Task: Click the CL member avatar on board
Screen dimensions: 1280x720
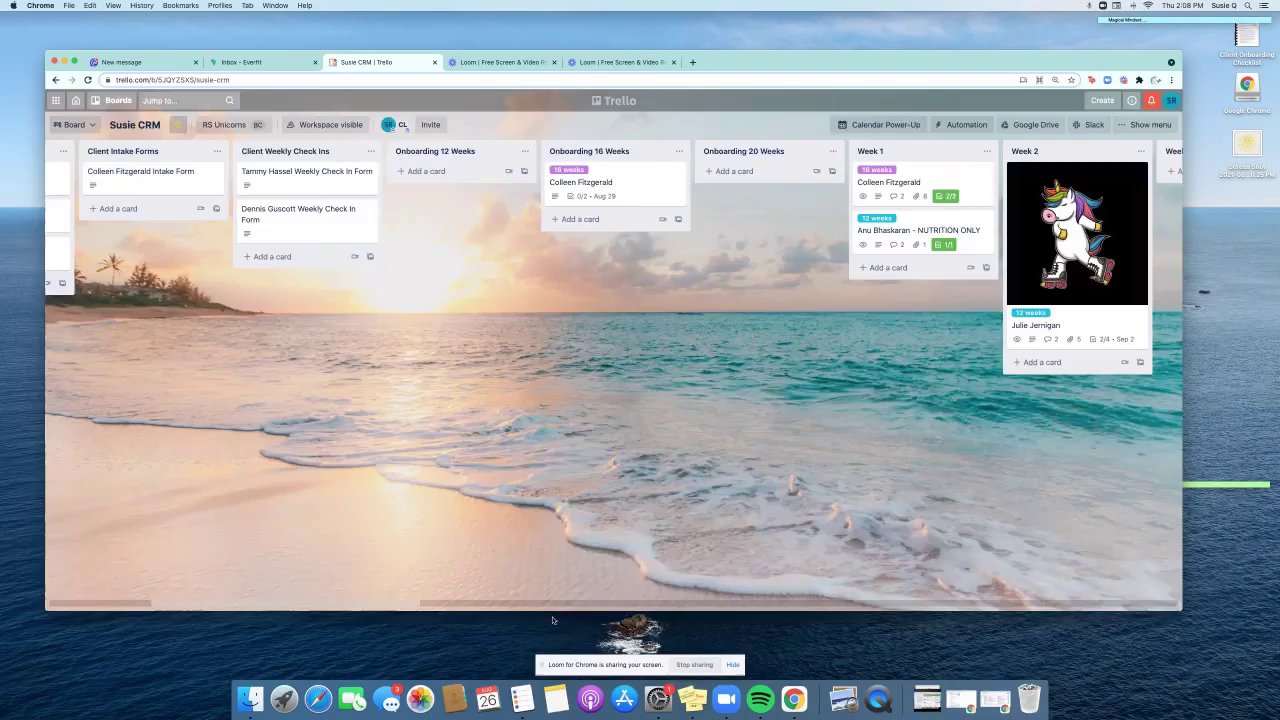Action: coord(402,125)
